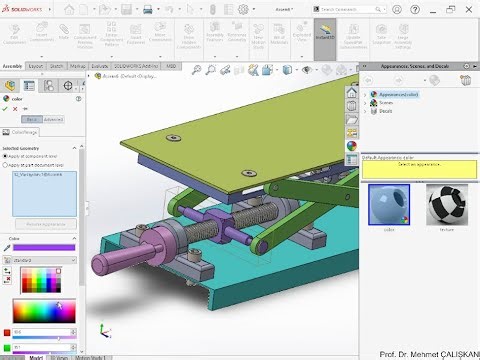
Task: Click the Assembly Features tool
Action: click(x=215, y=32)
